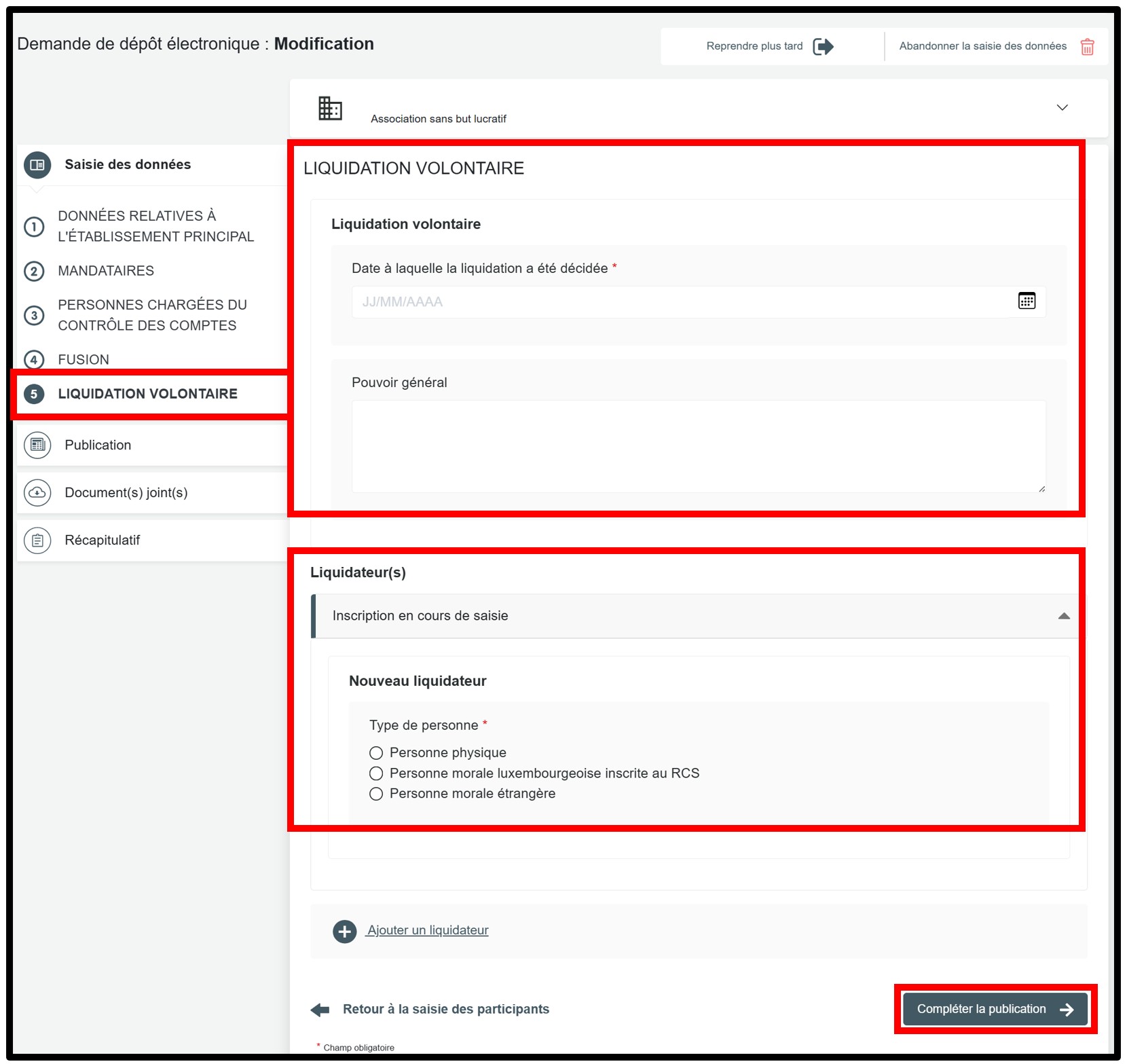This screenshot has width=1127, height=1064.
Task: Click the cloud icon for Document(s) joint(s)
Action: [37, 493]
